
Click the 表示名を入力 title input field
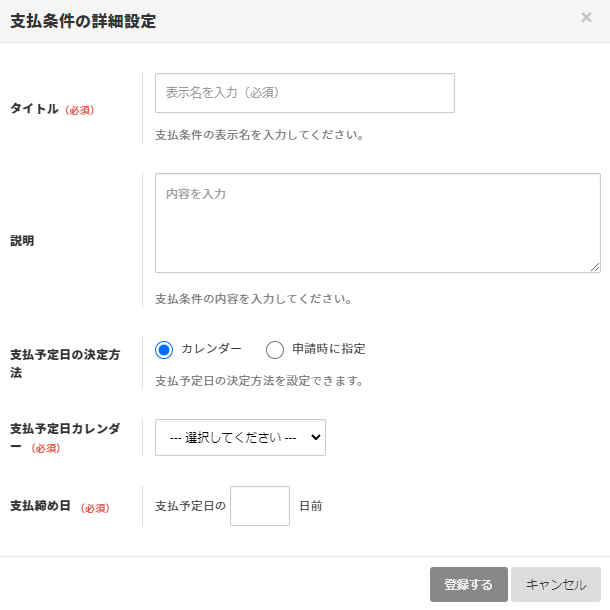click(x=305, y=93)
